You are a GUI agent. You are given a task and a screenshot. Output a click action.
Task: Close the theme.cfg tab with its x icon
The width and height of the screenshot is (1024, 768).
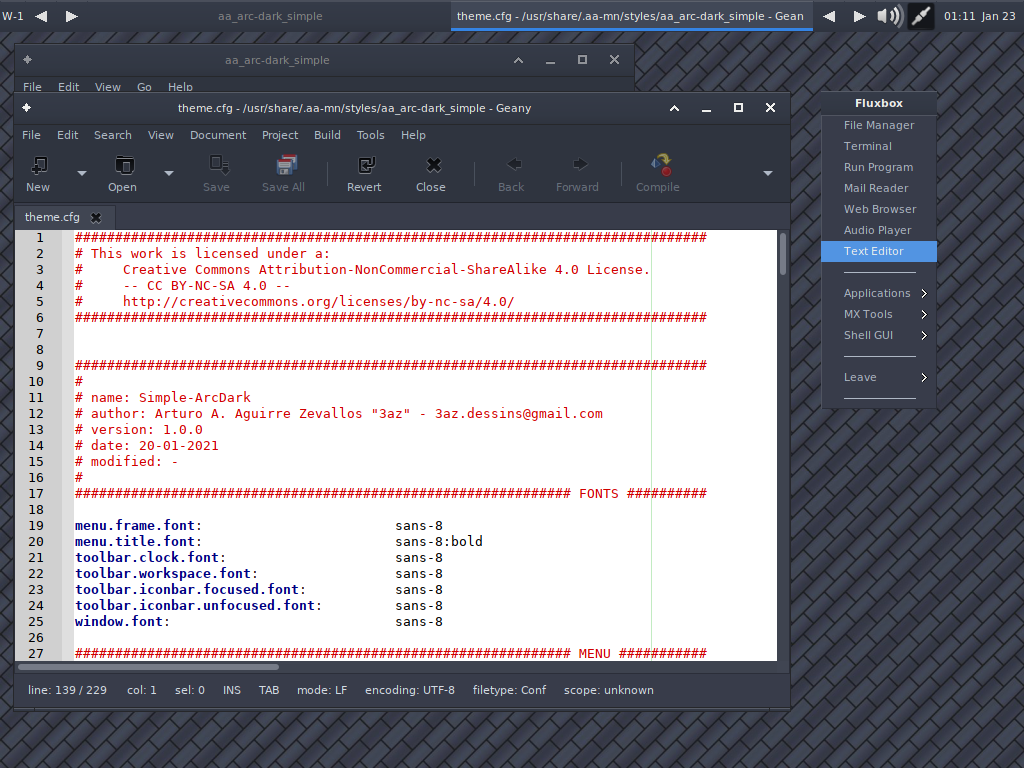click(96, 217)
